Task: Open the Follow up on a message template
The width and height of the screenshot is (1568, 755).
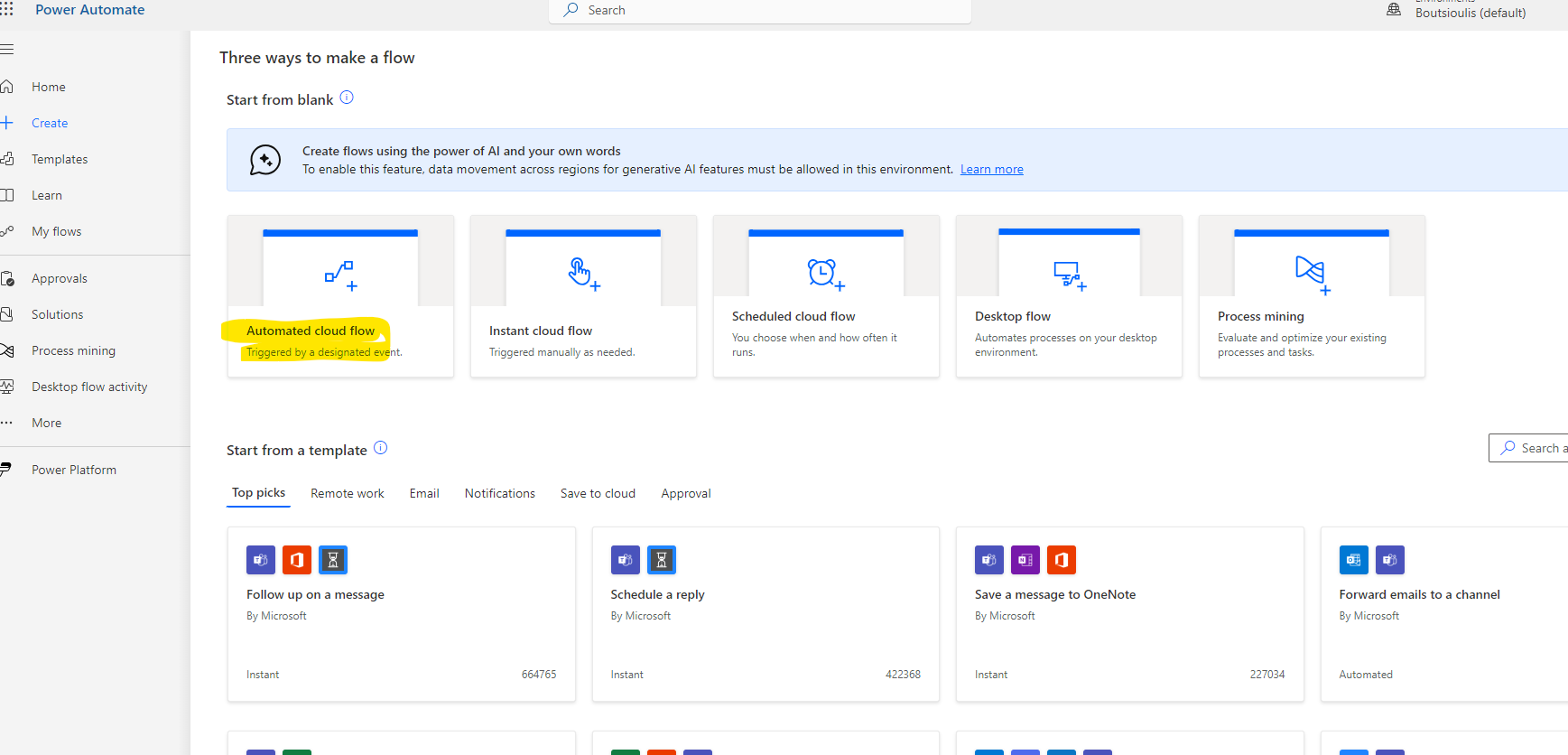Action: (315, 594)
